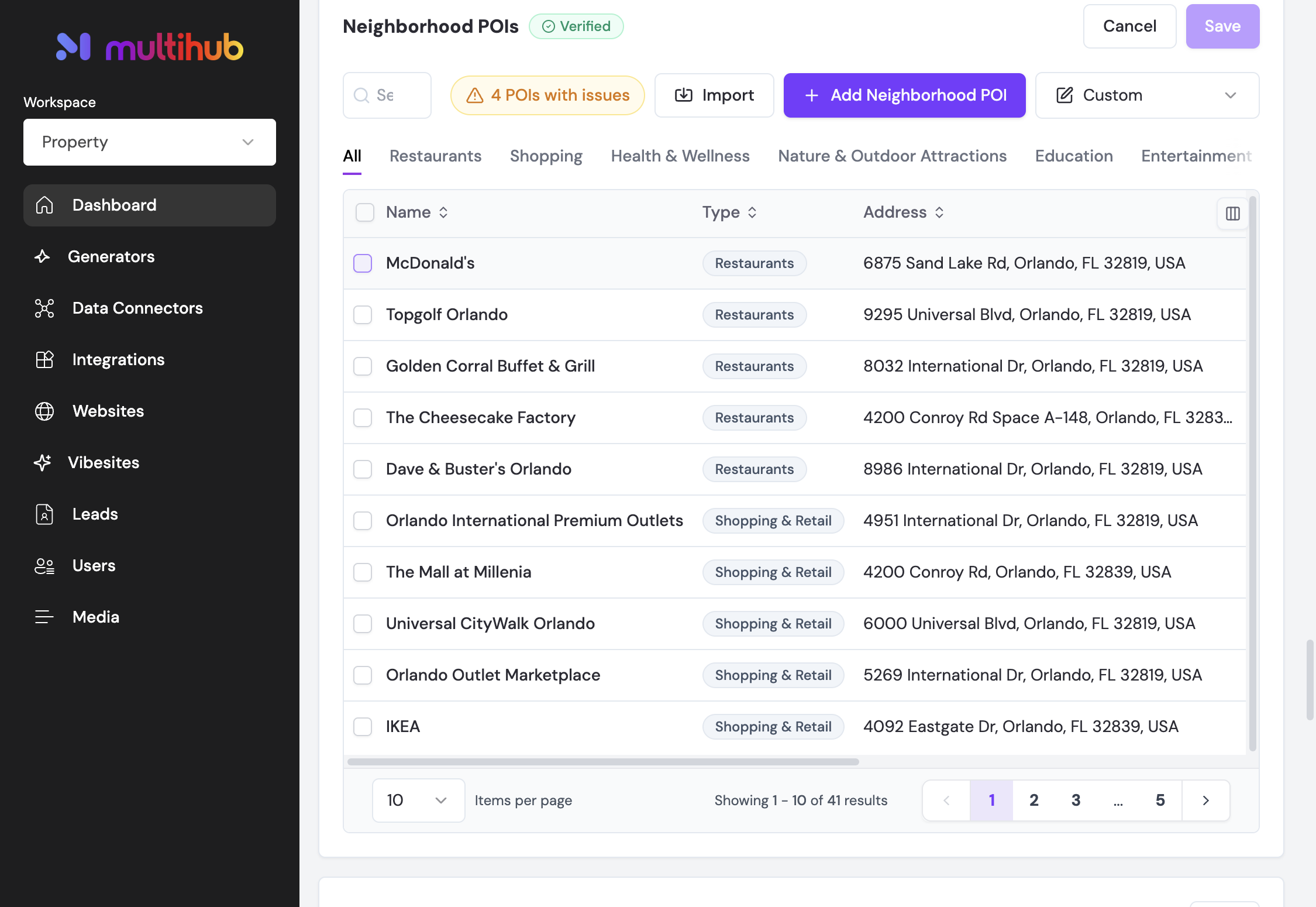This screenshot has width=1316, height=907.
Task: Check the McDonald's row checkbox
Action: pos(363,263)
